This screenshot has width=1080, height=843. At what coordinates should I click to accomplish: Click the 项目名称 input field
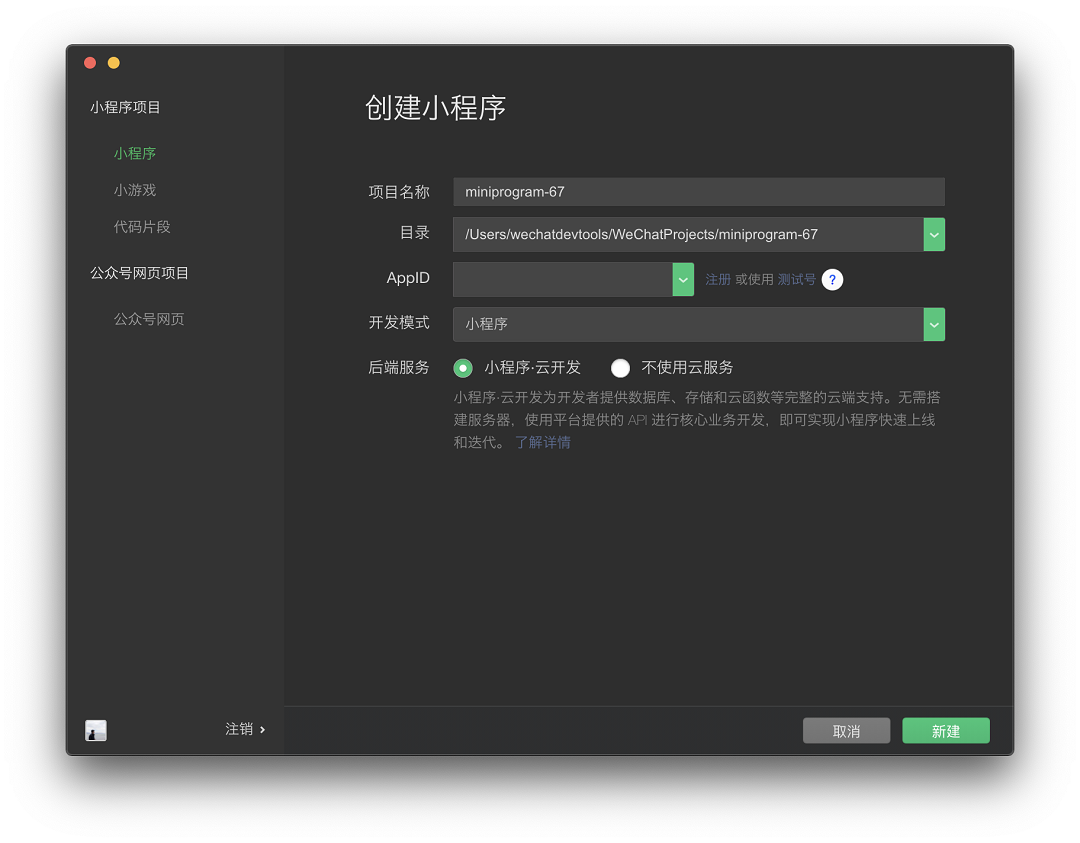pos(698,192)
